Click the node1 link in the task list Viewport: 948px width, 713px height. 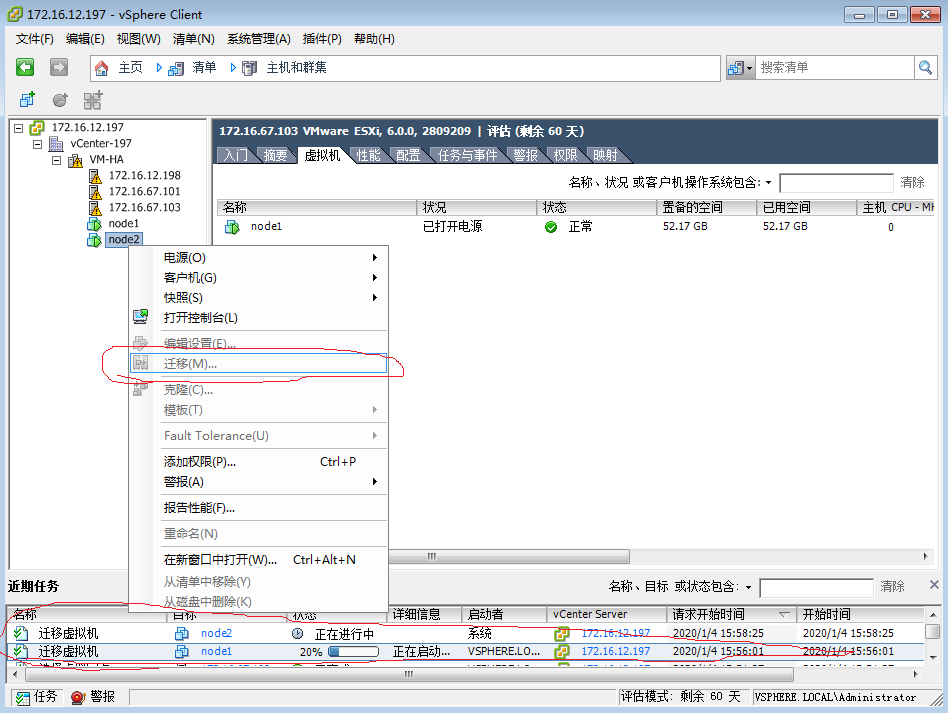tap(216, 651)
